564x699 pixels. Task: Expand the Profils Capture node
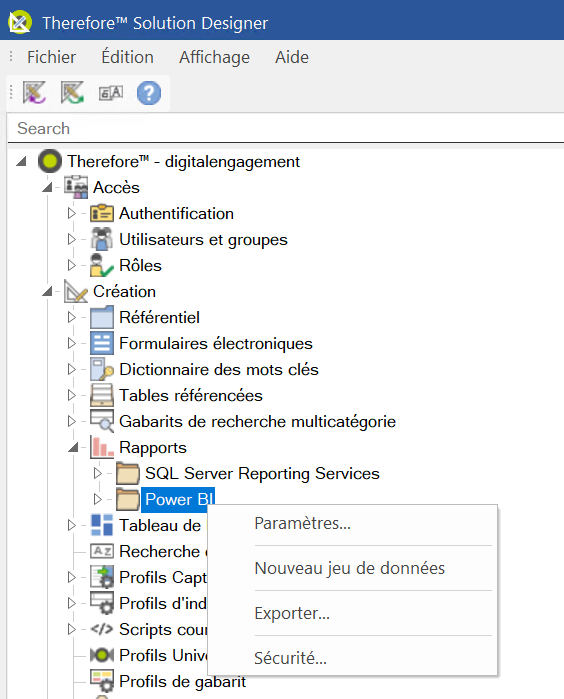point(71,577)
